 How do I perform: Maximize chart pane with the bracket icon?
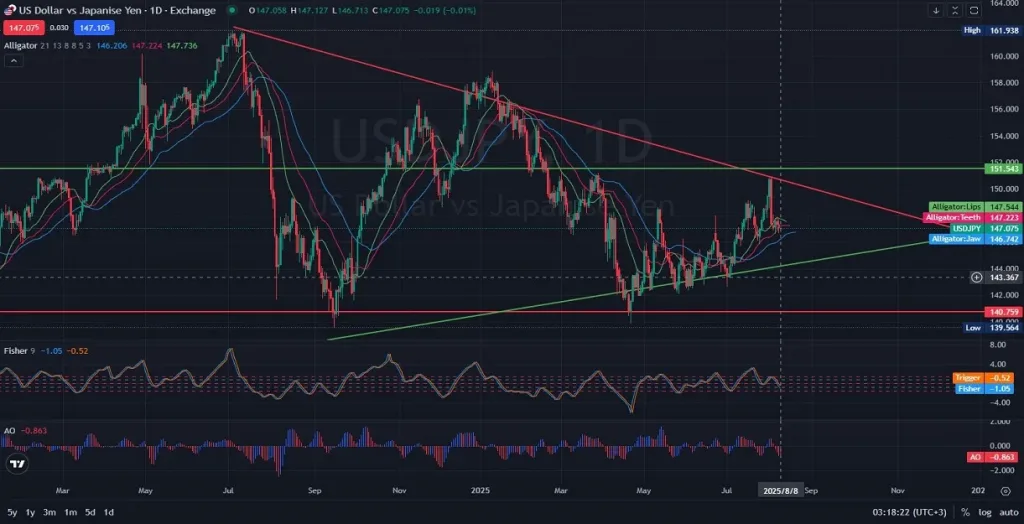pos(974,10)
